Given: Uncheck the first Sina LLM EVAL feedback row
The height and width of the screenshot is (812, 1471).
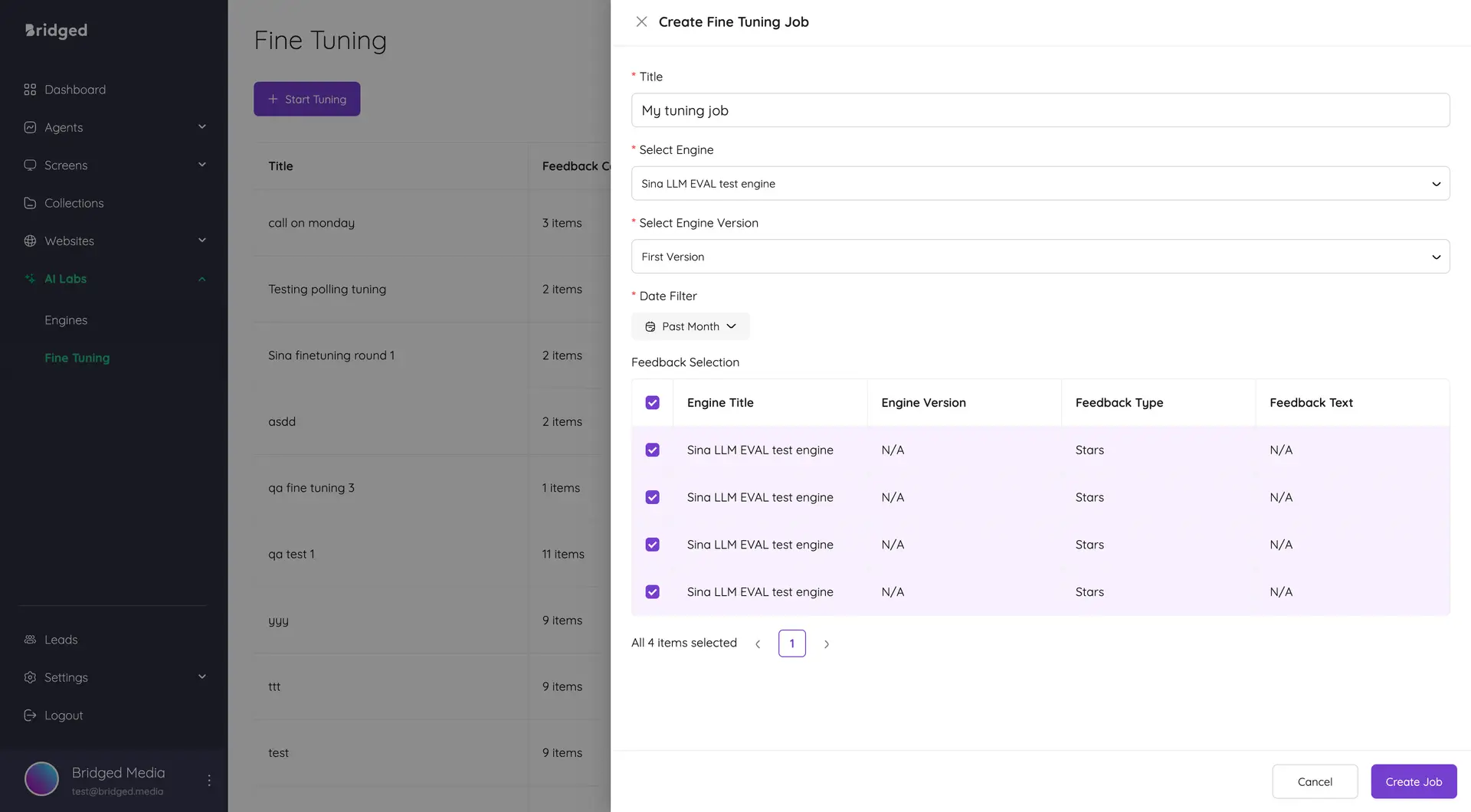Looking at the screenshot, I should pyautogui.click(x=652, y=450).
